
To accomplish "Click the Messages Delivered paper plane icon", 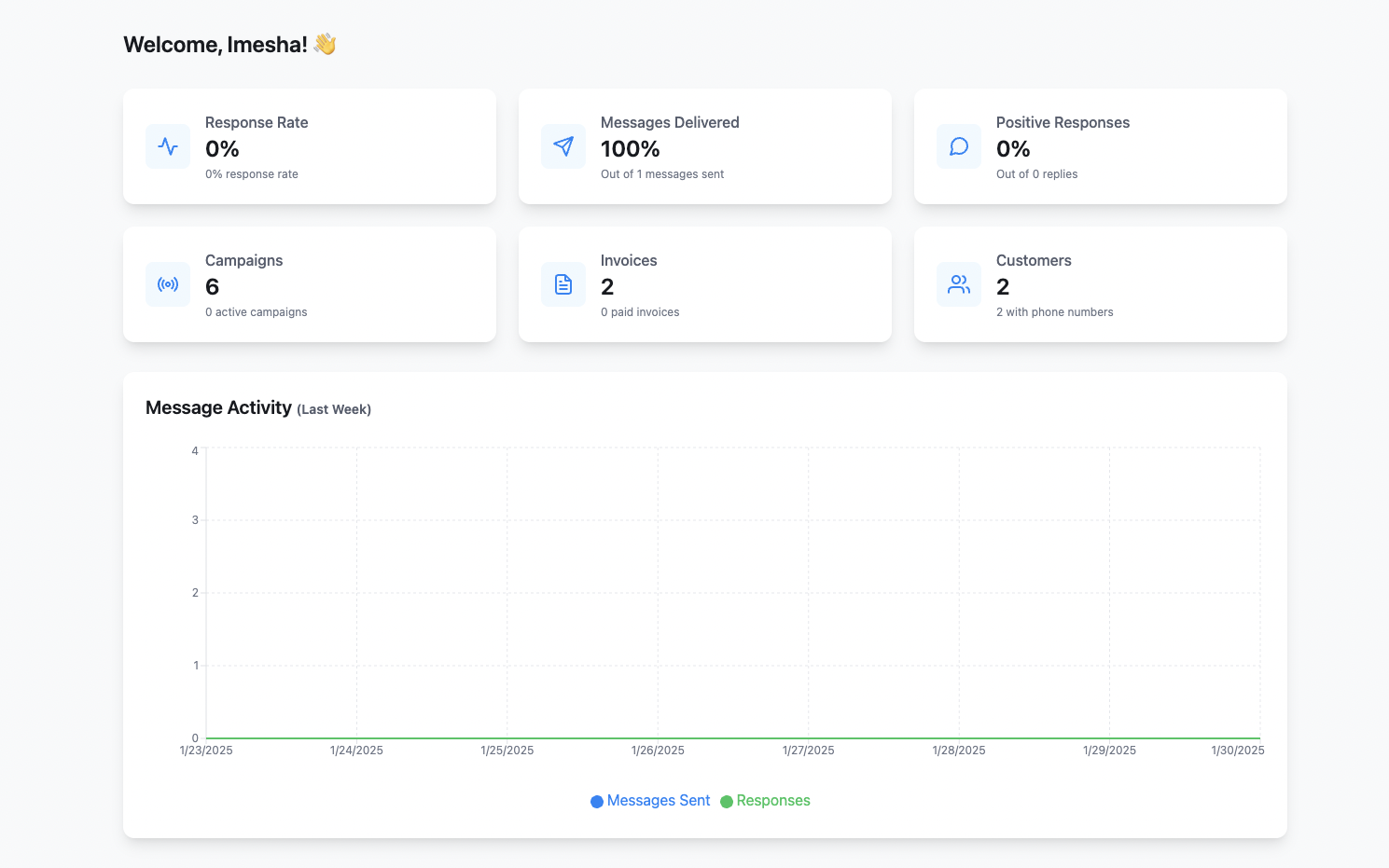I will 563,146.
